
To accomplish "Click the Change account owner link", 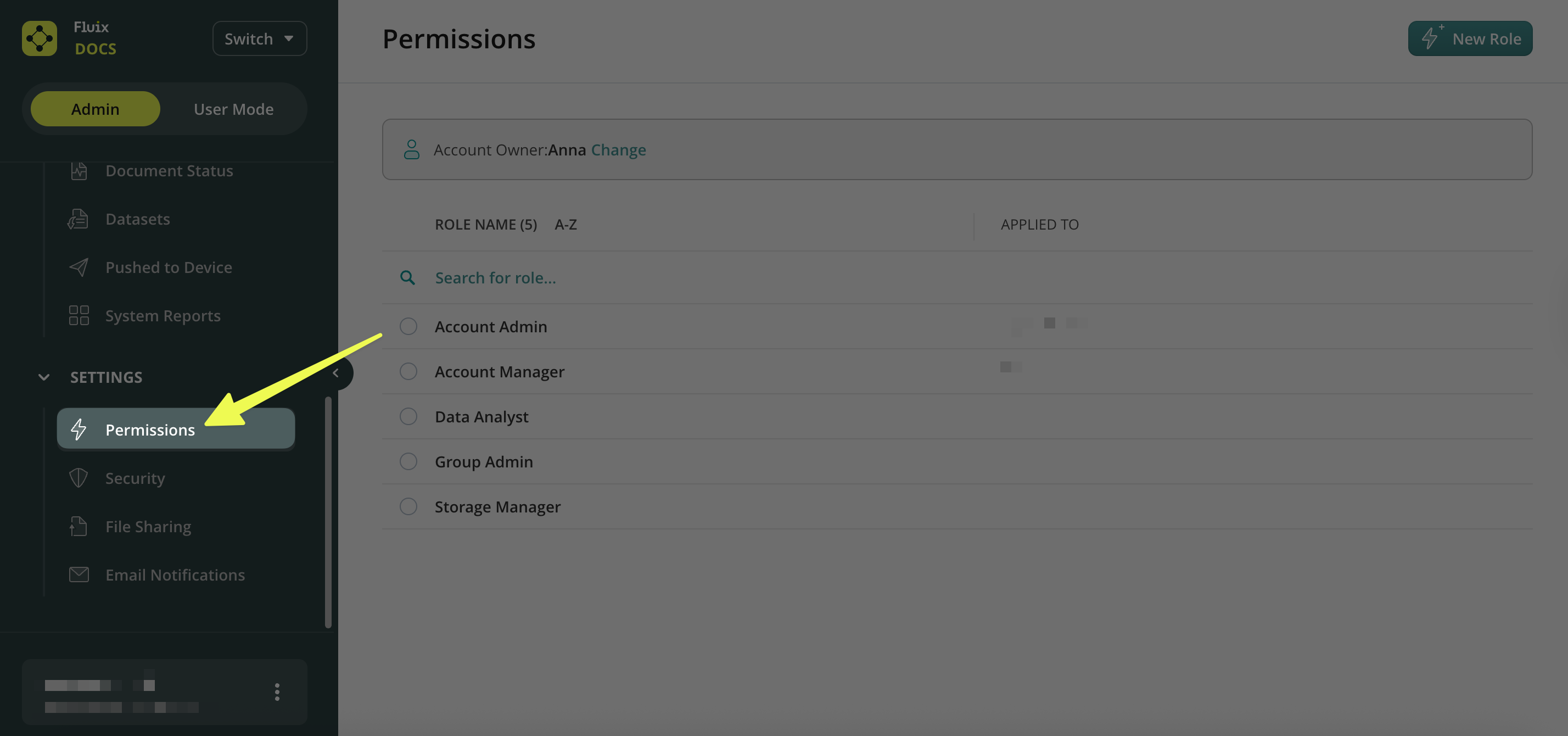I will [x=618, y=150].
